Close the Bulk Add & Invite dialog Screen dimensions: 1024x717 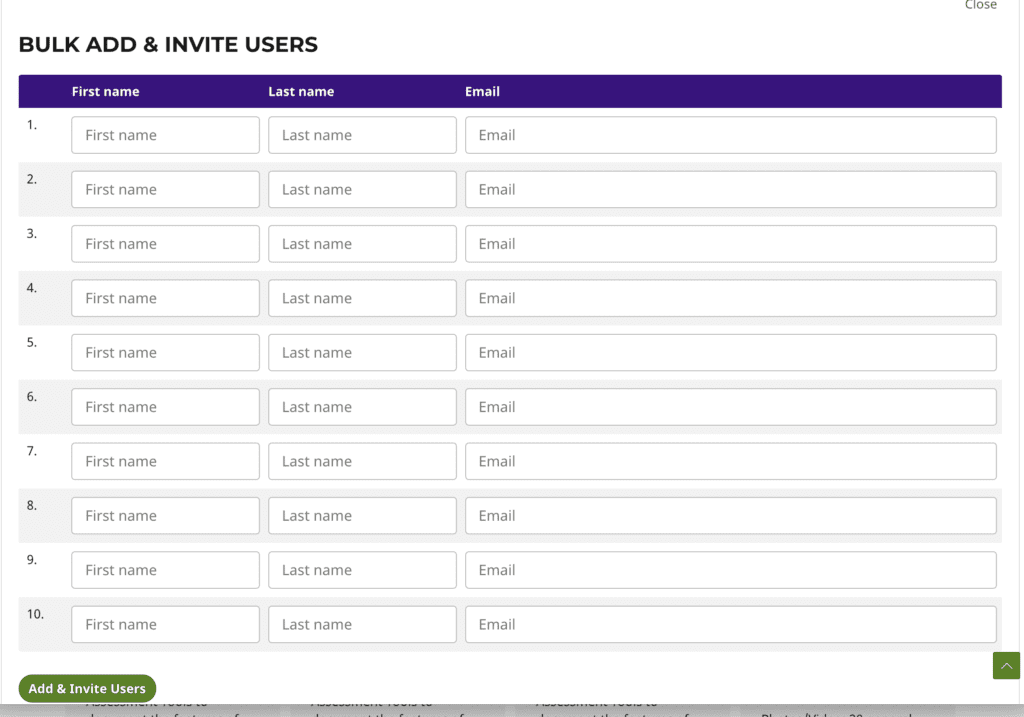[x=980, y=6]
